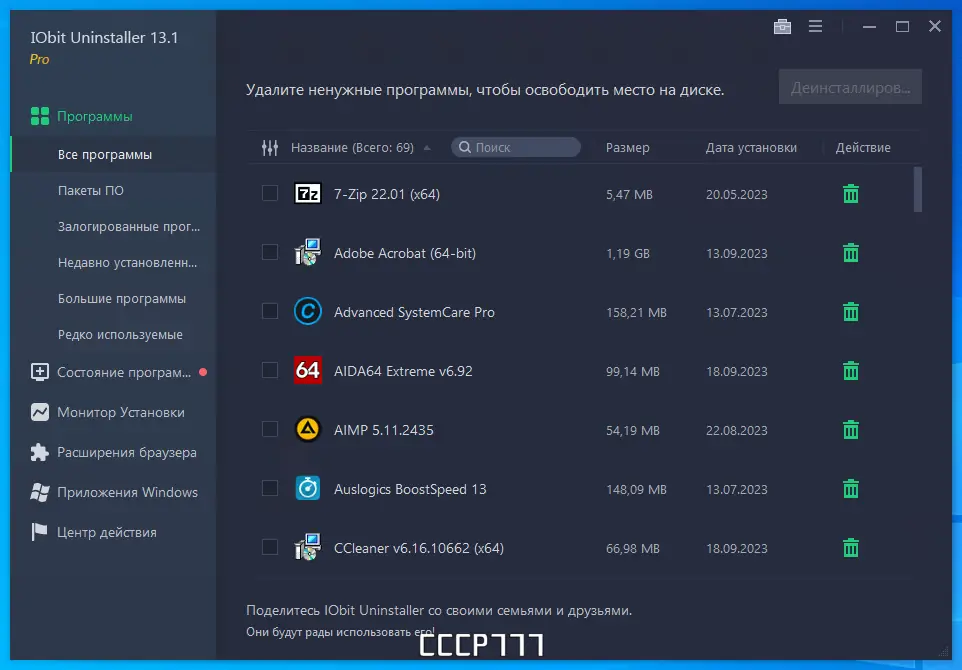The width and height of the screenshot is (962, 670).
Task: Tick the checkbox for AIDA64 Extreme
Action: (x=270, y=370)
